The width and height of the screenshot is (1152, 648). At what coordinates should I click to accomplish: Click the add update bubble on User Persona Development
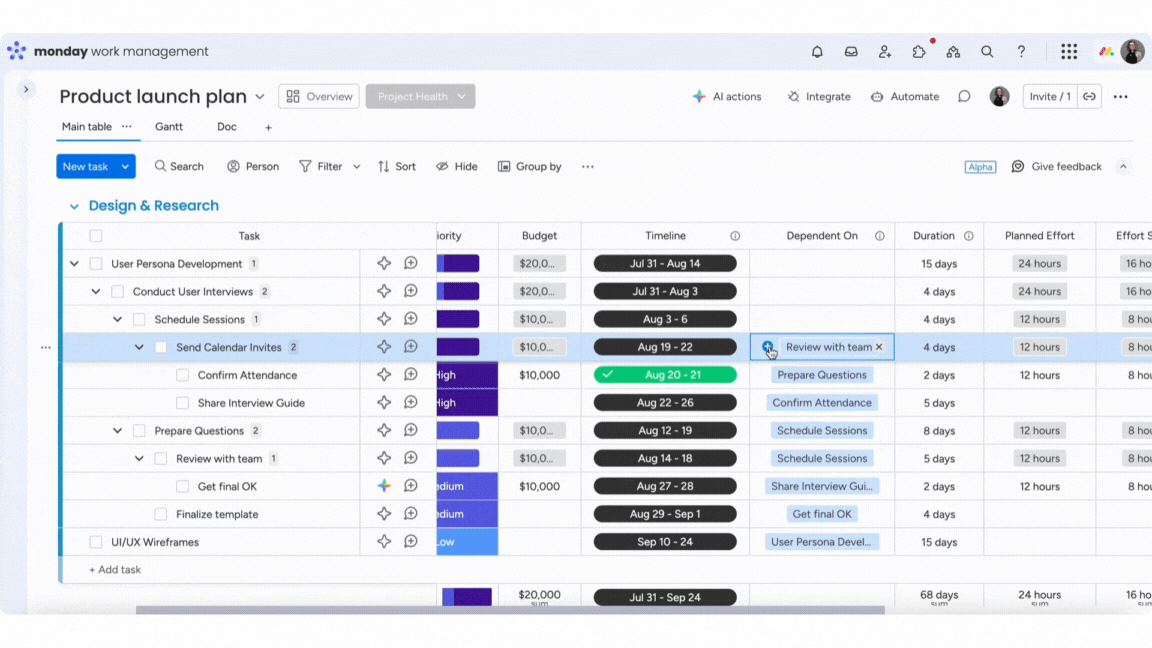tap(411, 263)
